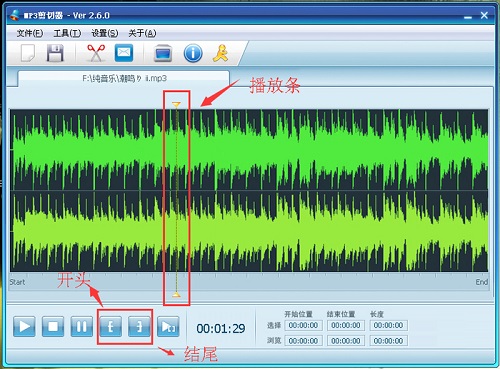The width and height of the screenshot is (500, 369).
Task: Open the blue window screen icon
Action: click(x=163, y=53)
